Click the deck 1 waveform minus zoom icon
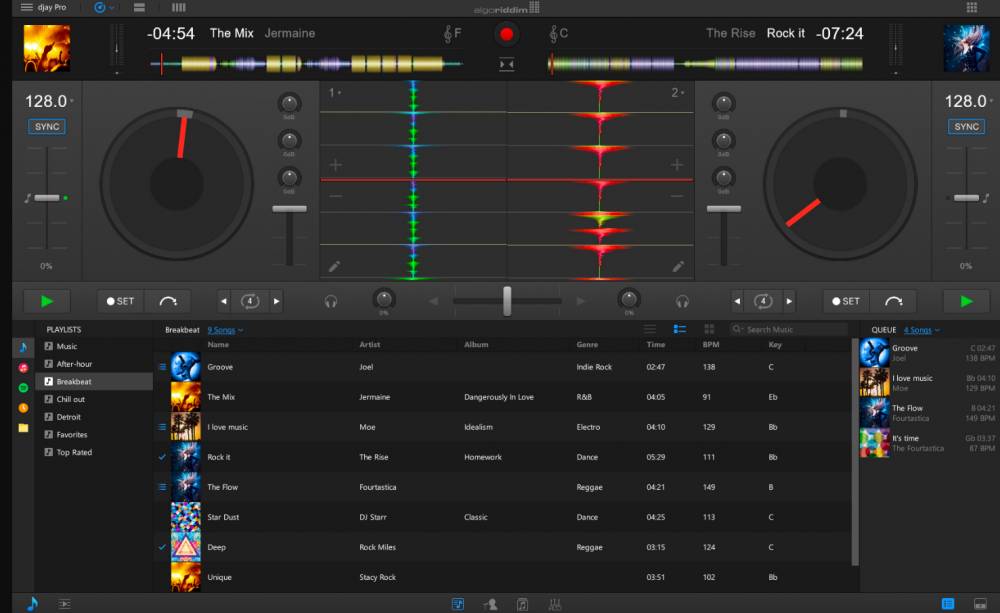Image resolution: width=1000 pixels, height=613 pixels. 335,196
